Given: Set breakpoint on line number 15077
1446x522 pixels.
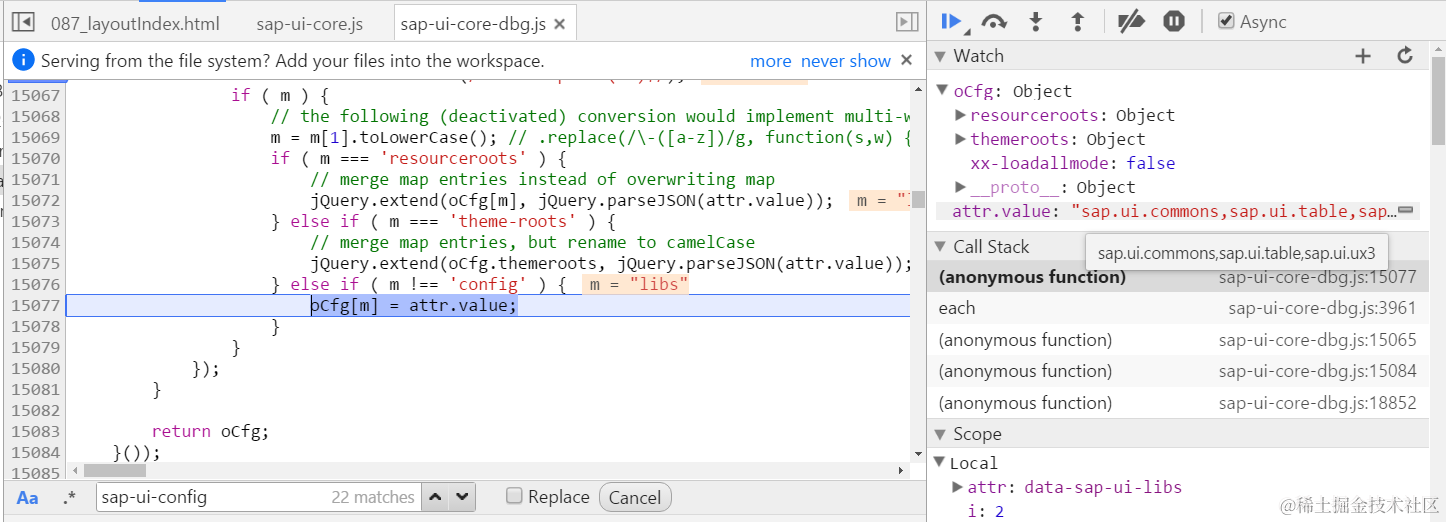Looking at the screenshot, I should tap(35, 305).
